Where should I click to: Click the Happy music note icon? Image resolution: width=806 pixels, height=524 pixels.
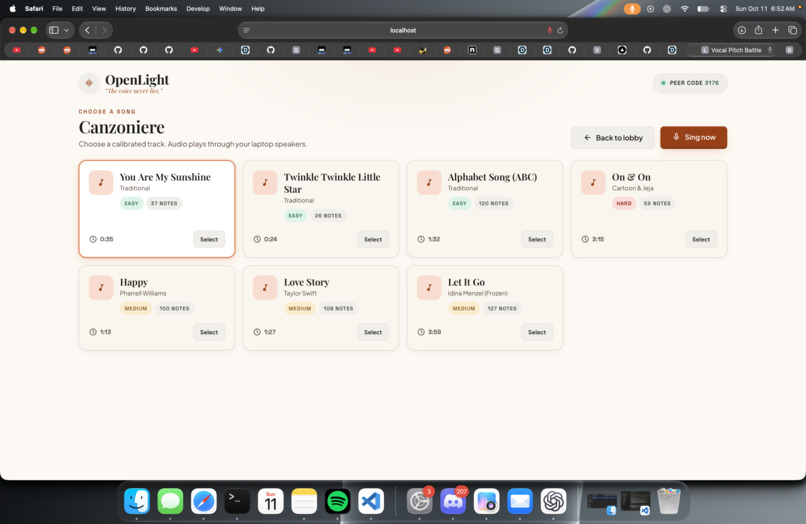click(x=101, y=287)
